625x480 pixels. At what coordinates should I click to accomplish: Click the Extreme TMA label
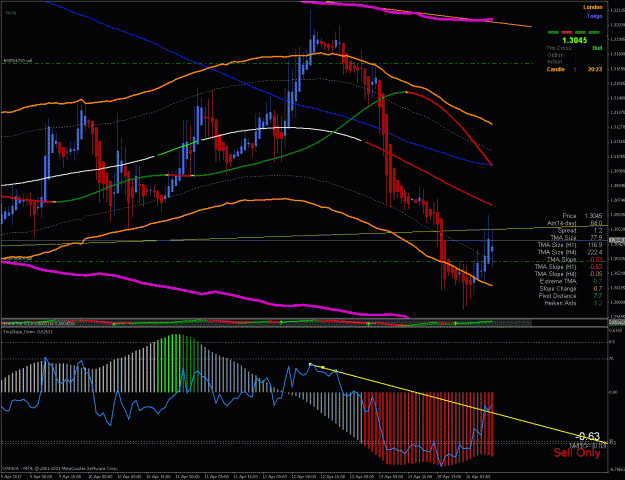pos(558,281)
